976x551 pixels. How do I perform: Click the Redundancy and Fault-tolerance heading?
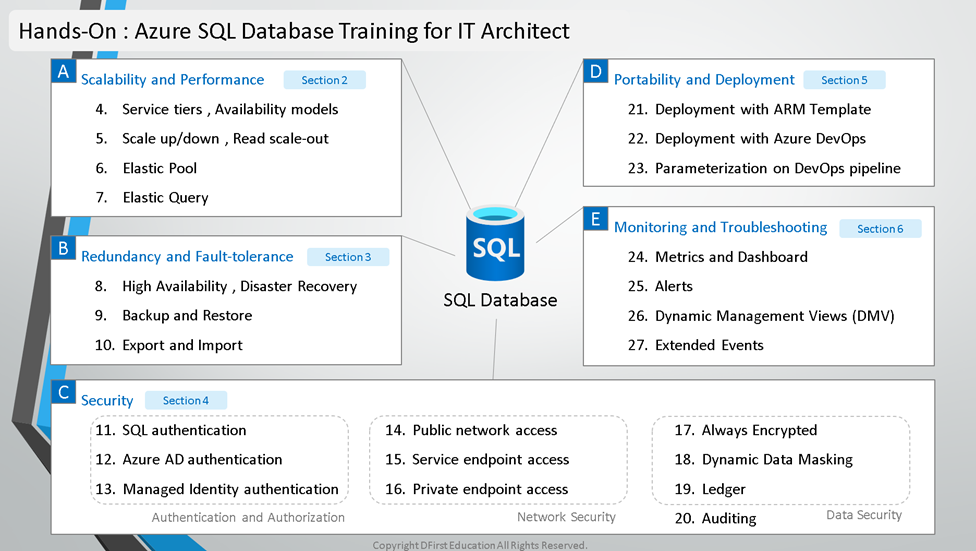(x=187, y=257)
